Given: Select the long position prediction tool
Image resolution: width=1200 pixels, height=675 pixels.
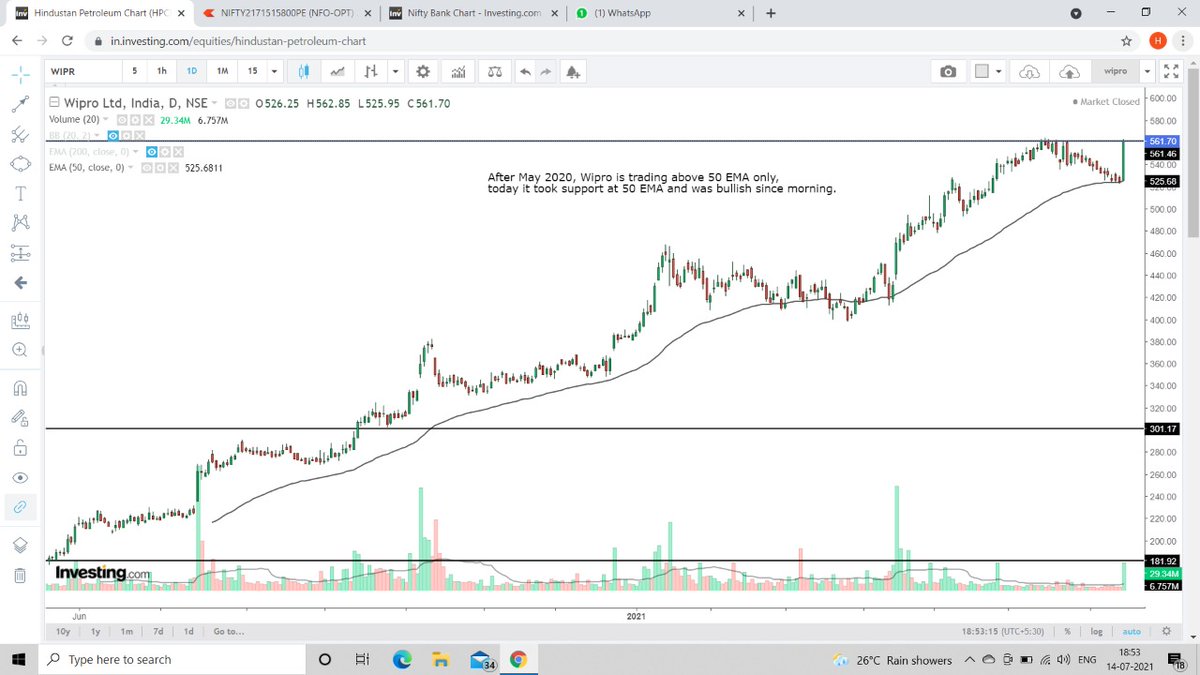Looking at the screenshot, I should 20,253.
